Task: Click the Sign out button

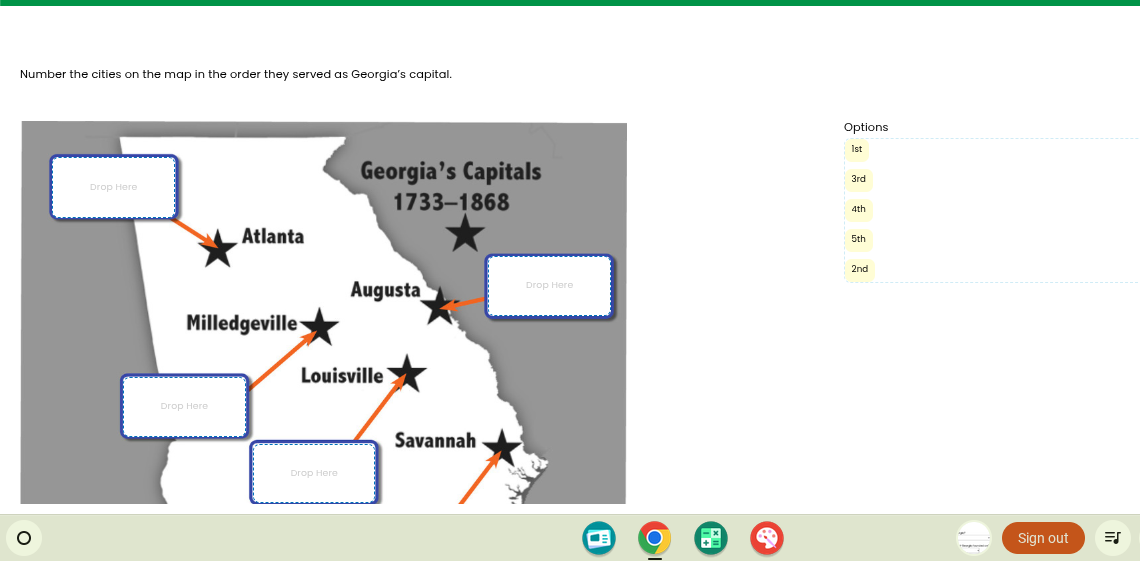Action: coord(1043,538)
